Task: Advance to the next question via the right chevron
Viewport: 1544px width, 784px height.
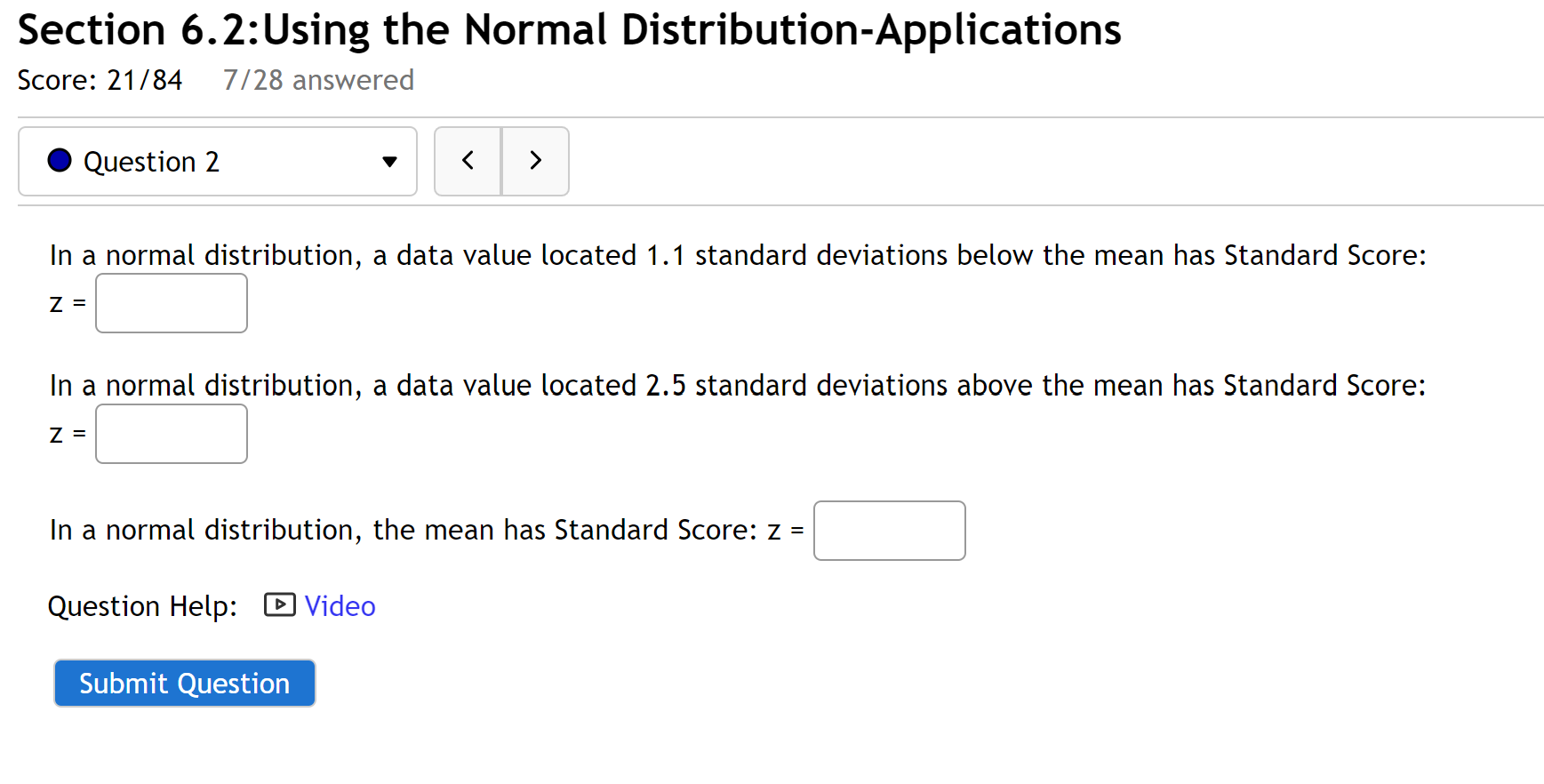Action: point(535,161)
